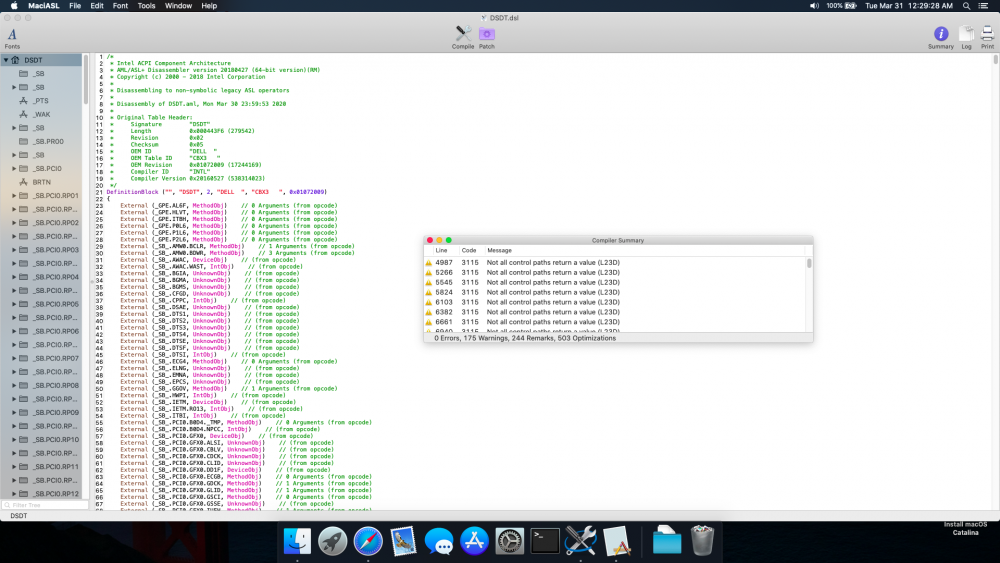
Task: Expand the _SB.PCI0 tree node
Action: pos(14,168)
